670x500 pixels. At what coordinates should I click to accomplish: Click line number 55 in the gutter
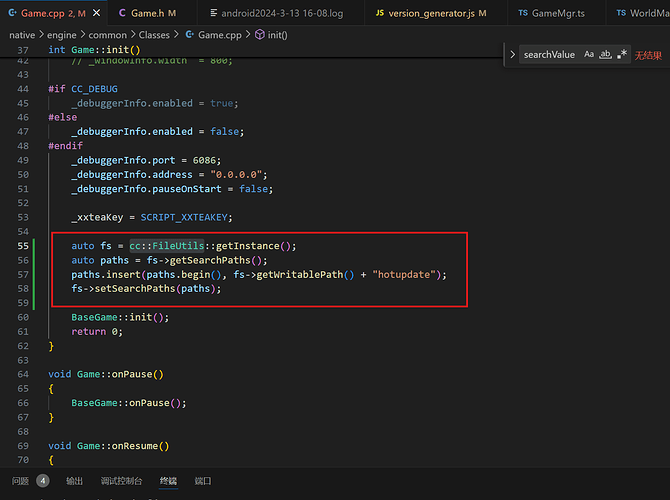tap(23, 246)
